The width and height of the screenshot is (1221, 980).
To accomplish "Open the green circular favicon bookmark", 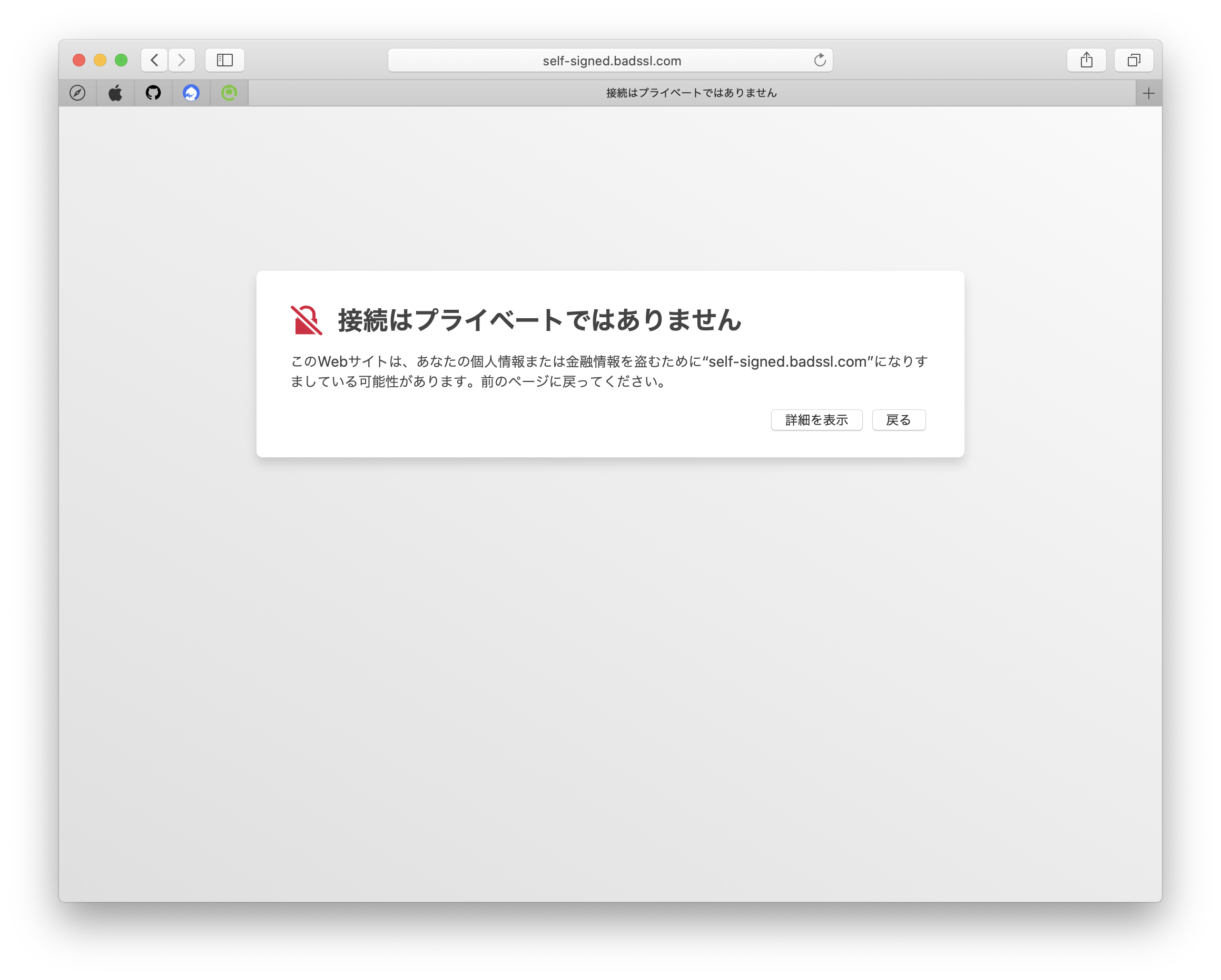I will (229, 92).
